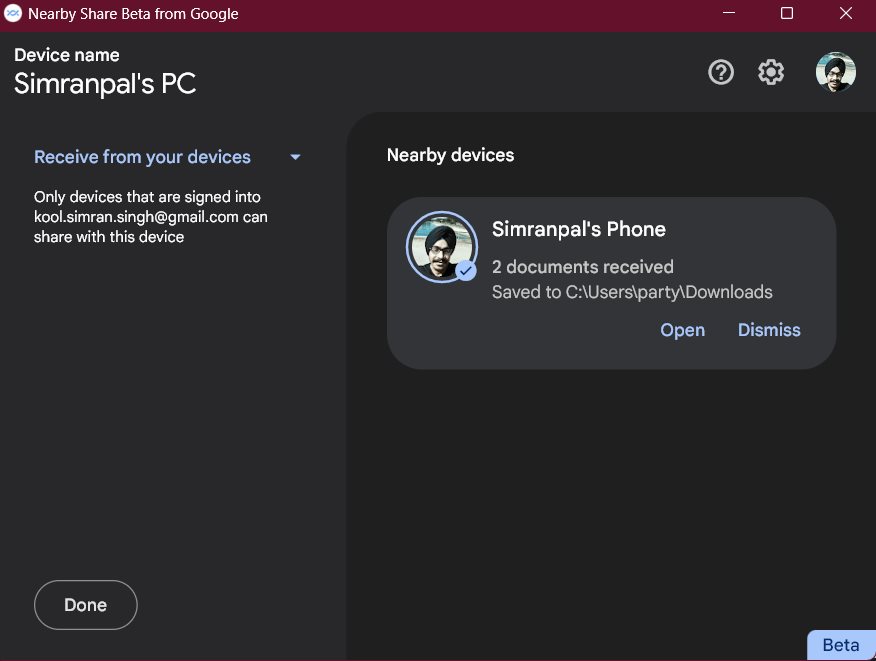
Task: Click the kool.simran.singh@gmail.com visibility description
Action: point(150,217)
